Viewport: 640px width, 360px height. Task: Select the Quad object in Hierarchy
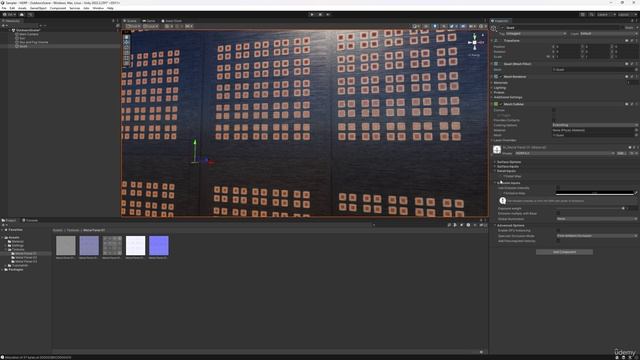tap(23, 46)
